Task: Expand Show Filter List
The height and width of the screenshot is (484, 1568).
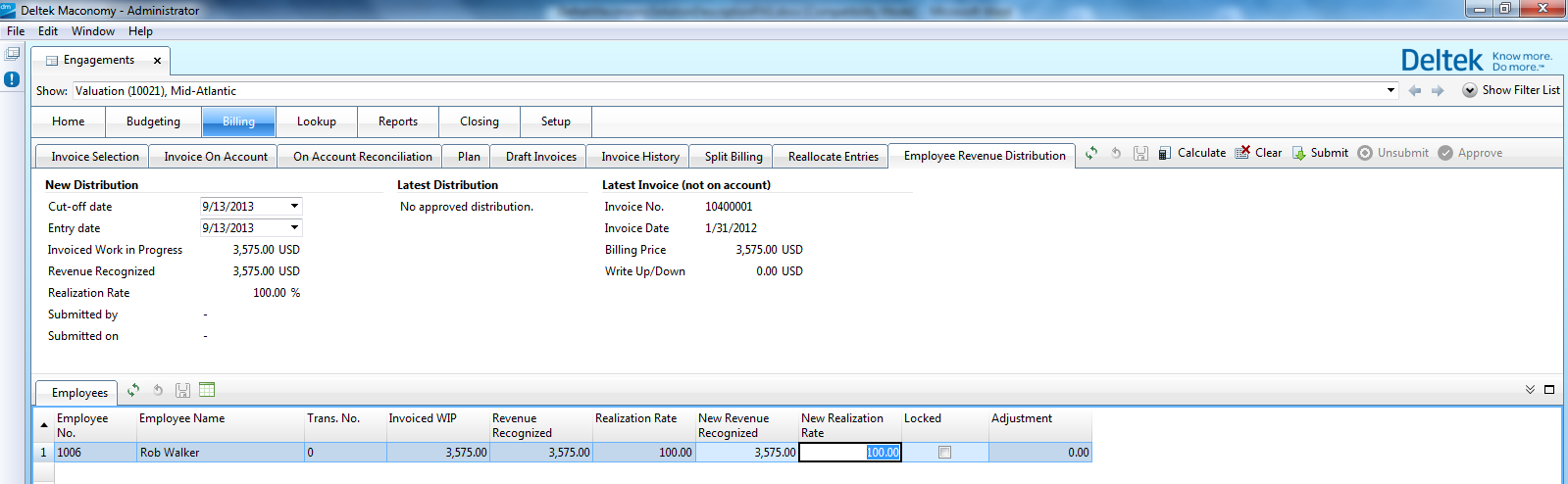Action: (1510, 90)
